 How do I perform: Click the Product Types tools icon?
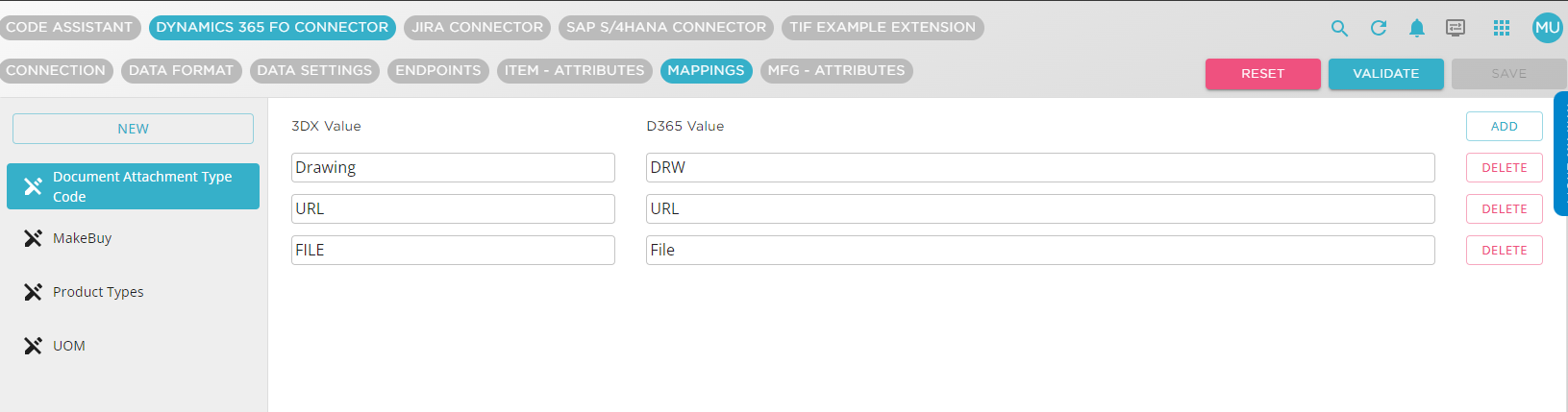(33, 292)
